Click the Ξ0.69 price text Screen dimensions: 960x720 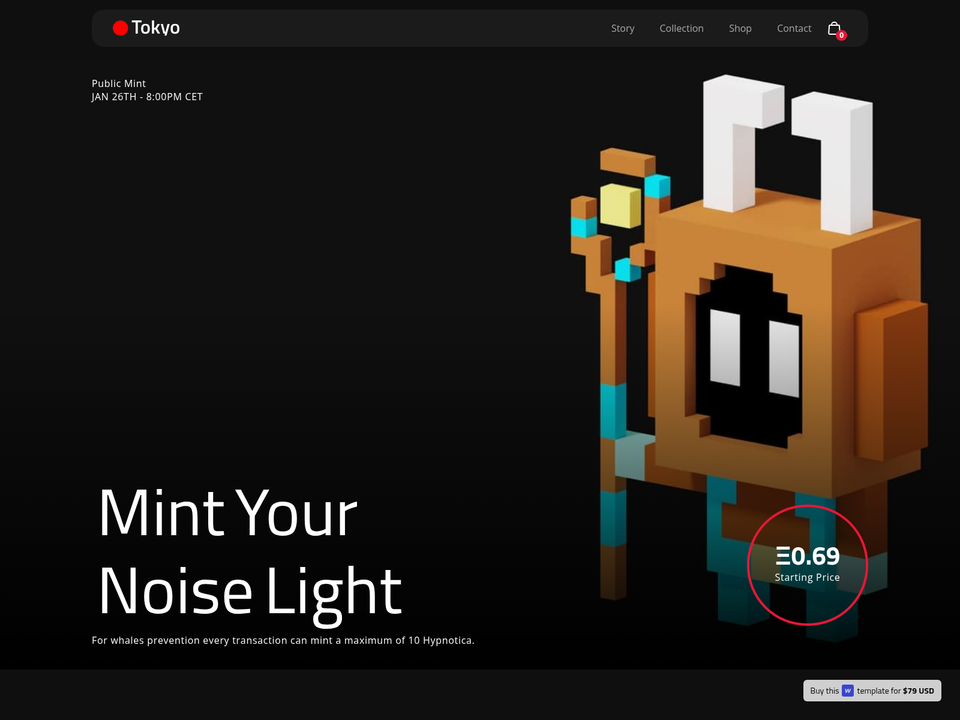808,556
